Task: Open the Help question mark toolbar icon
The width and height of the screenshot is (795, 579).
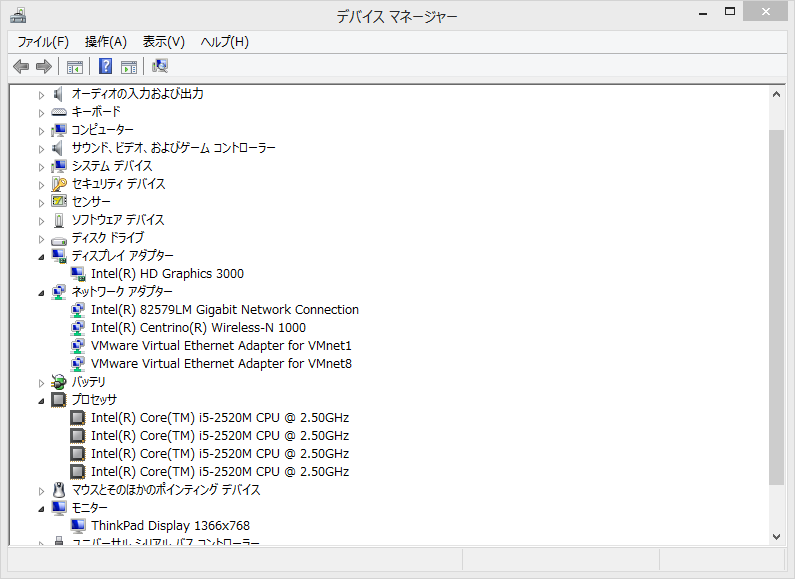Action: [105, 66]
